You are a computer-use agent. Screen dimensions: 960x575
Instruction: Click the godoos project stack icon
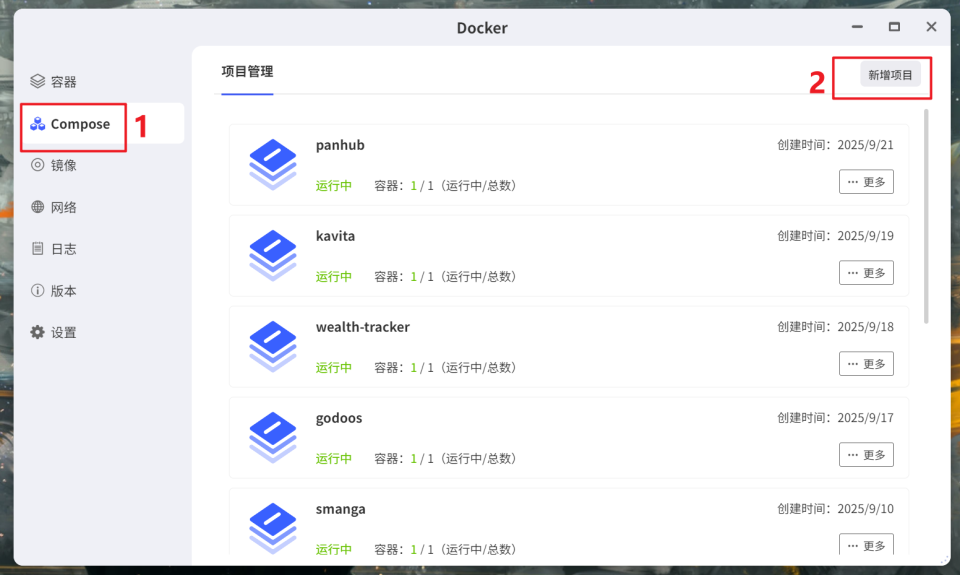[x=273, y=437]
